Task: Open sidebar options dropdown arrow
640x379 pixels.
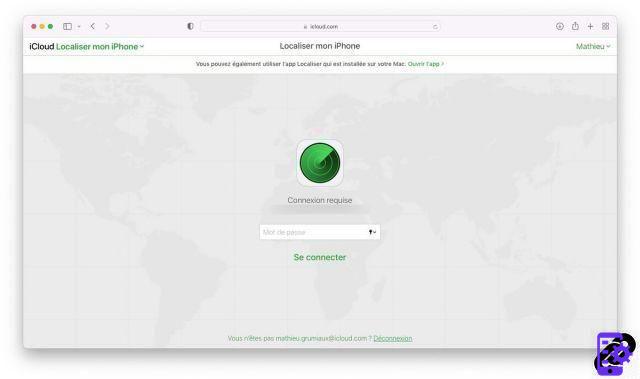Action: point(79,27)
